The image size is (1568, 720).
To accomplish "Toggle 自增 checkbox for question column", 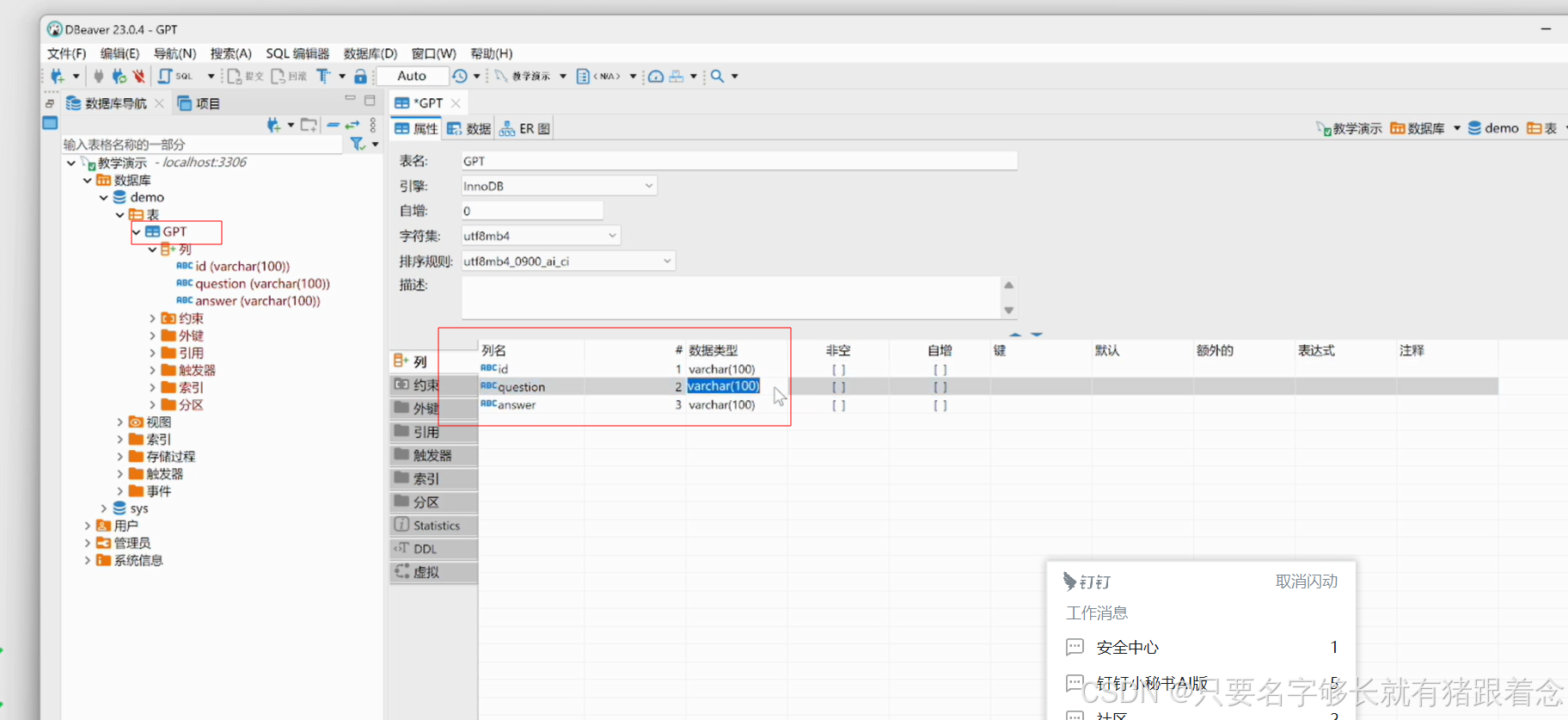I will pyautogui.click(x=940, y=387).
